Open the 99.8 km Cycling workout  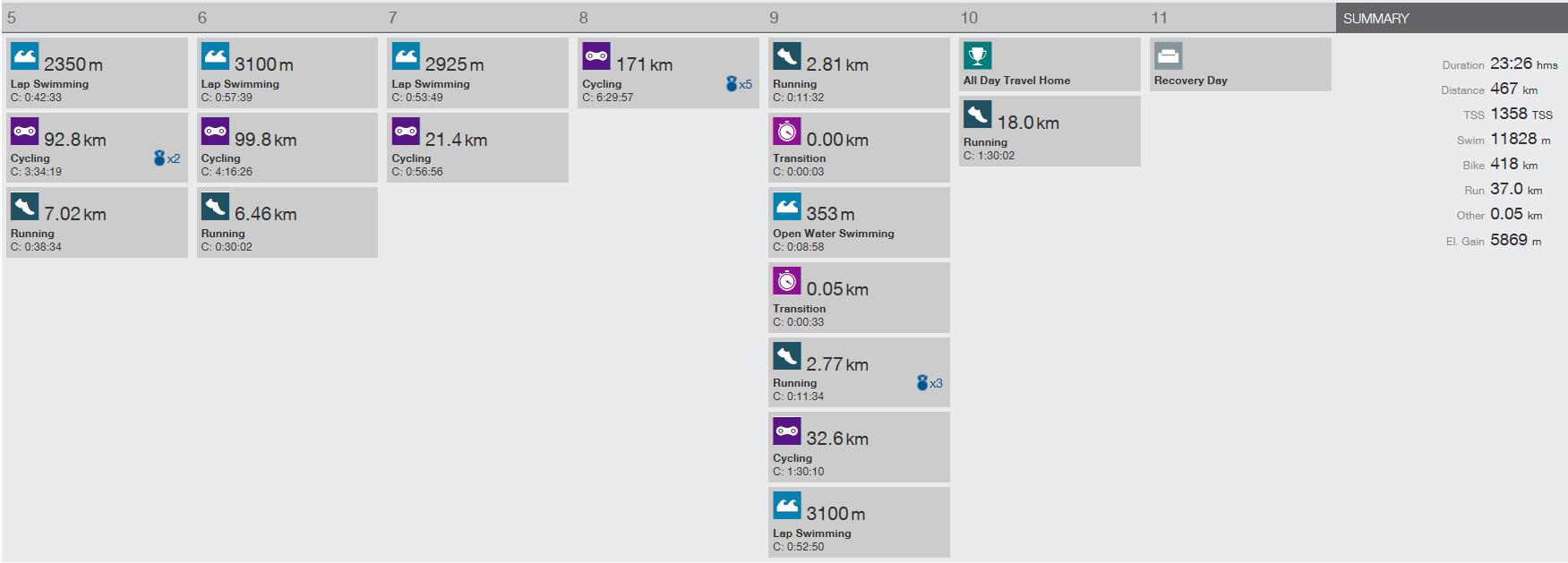pos(287,149)
